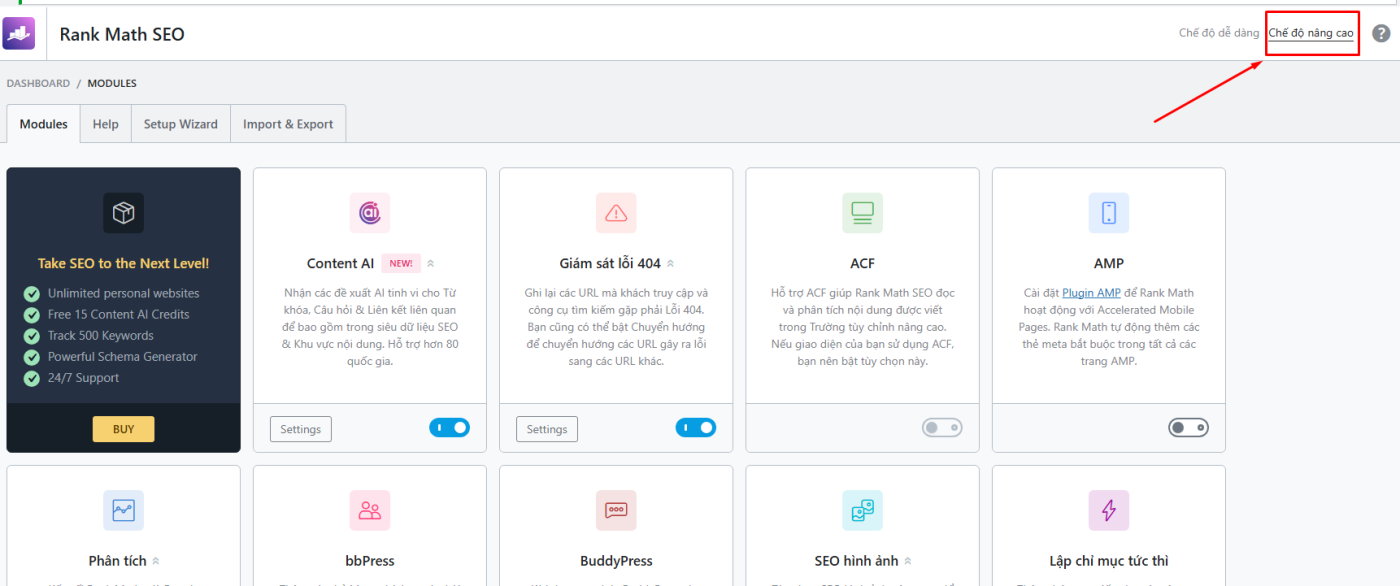
Task: Click the box icon on the promo card
Action: pos(123,213)
